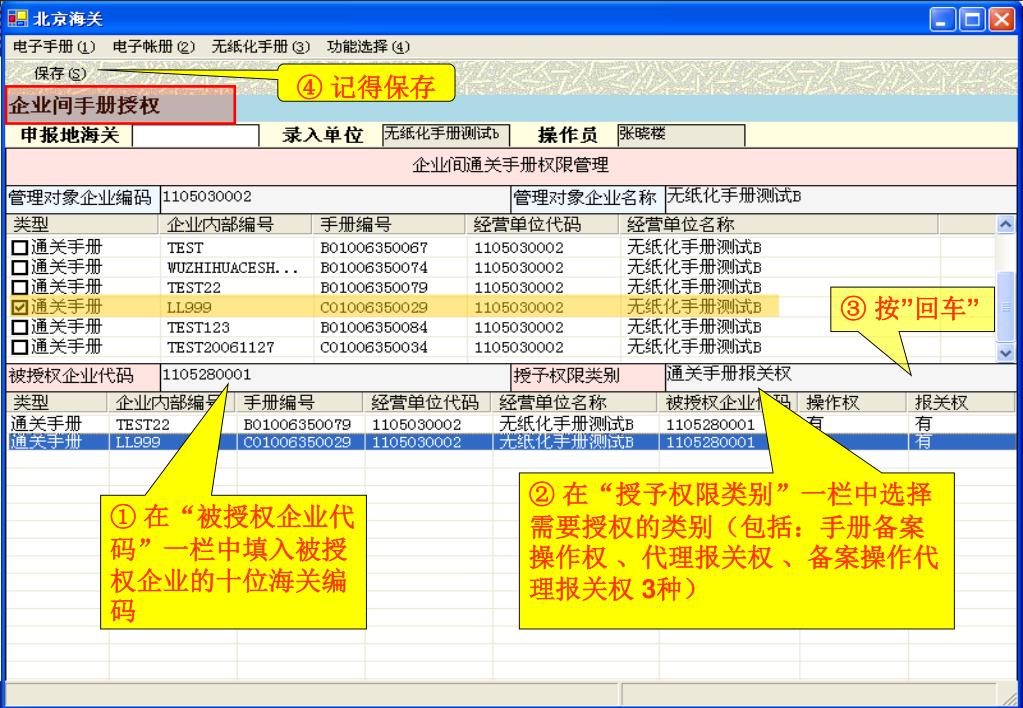Minimize the 北京海关 window
The image size is (1023, 708).
tap(941, 20)
